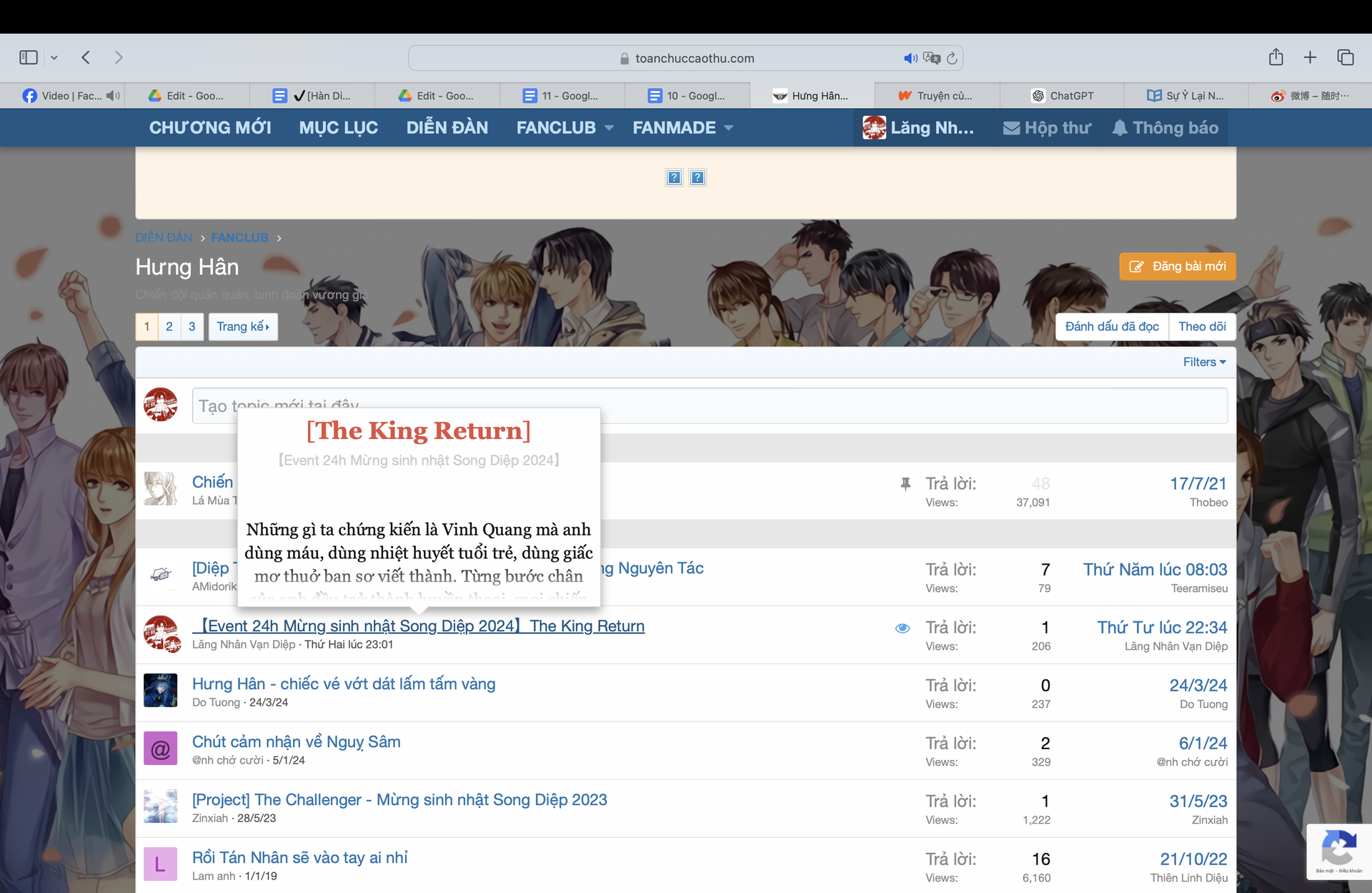Reload the page with the refresh icon
The width and height of the screenshot is (1372, 893).
tap(952, 58)
